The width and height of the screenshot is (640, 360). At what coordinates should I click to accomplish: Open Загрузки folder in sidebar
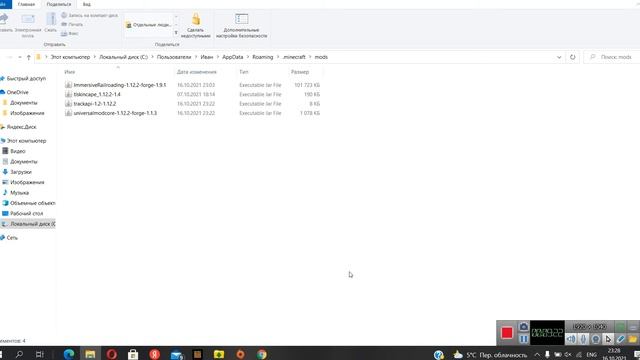(x=20, y=172)
